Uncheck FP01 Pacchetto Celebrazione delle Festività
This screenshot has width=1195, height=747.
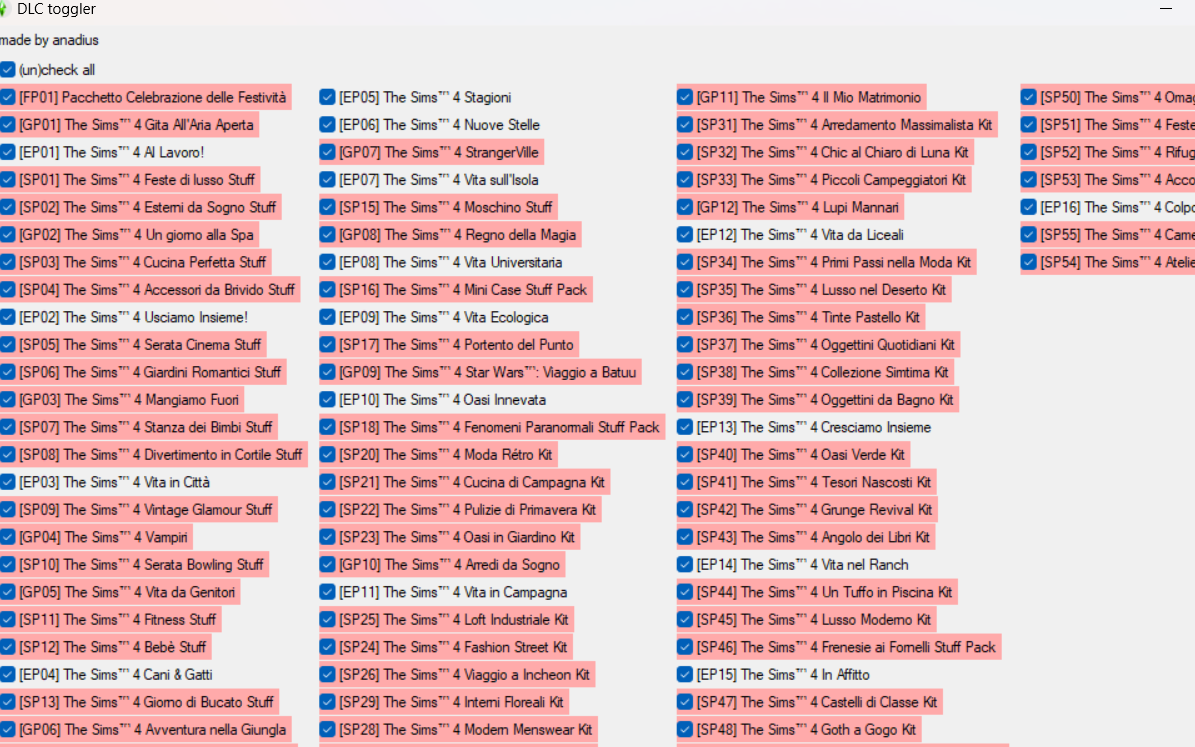coord(8,97)
